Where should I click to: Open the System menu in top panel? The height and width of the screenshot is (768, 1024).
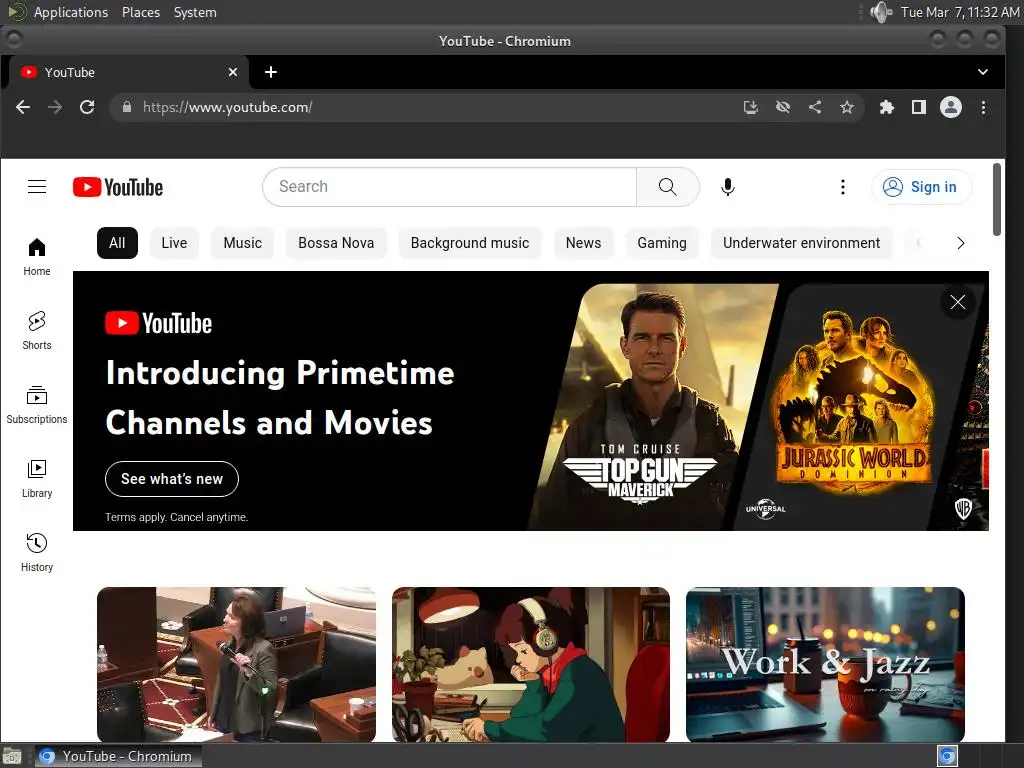pos(195,12)
